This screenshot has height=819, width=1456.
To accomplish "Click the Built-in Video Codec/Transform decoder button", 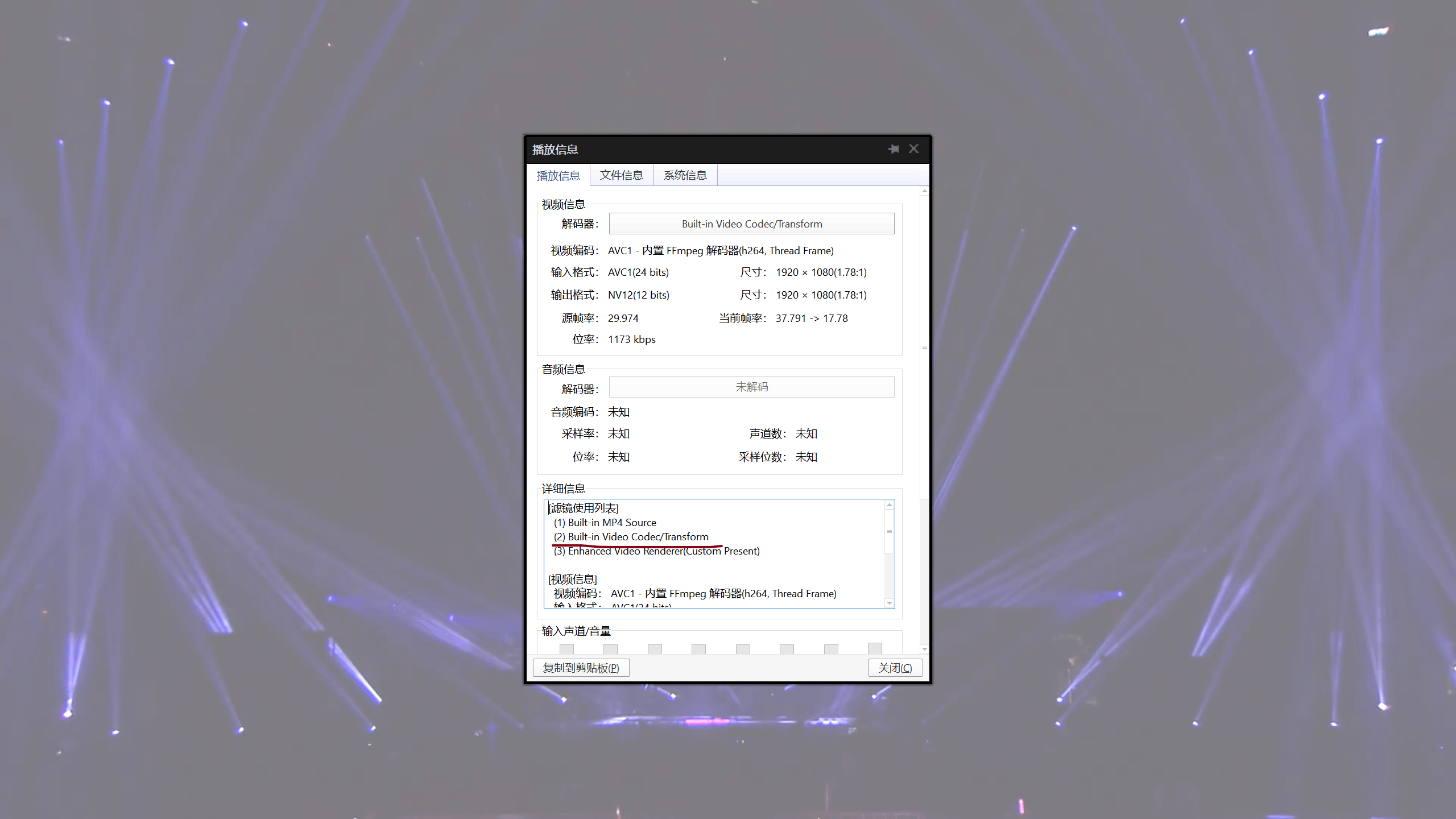I will pyautogui.click(x=751, y=224).
